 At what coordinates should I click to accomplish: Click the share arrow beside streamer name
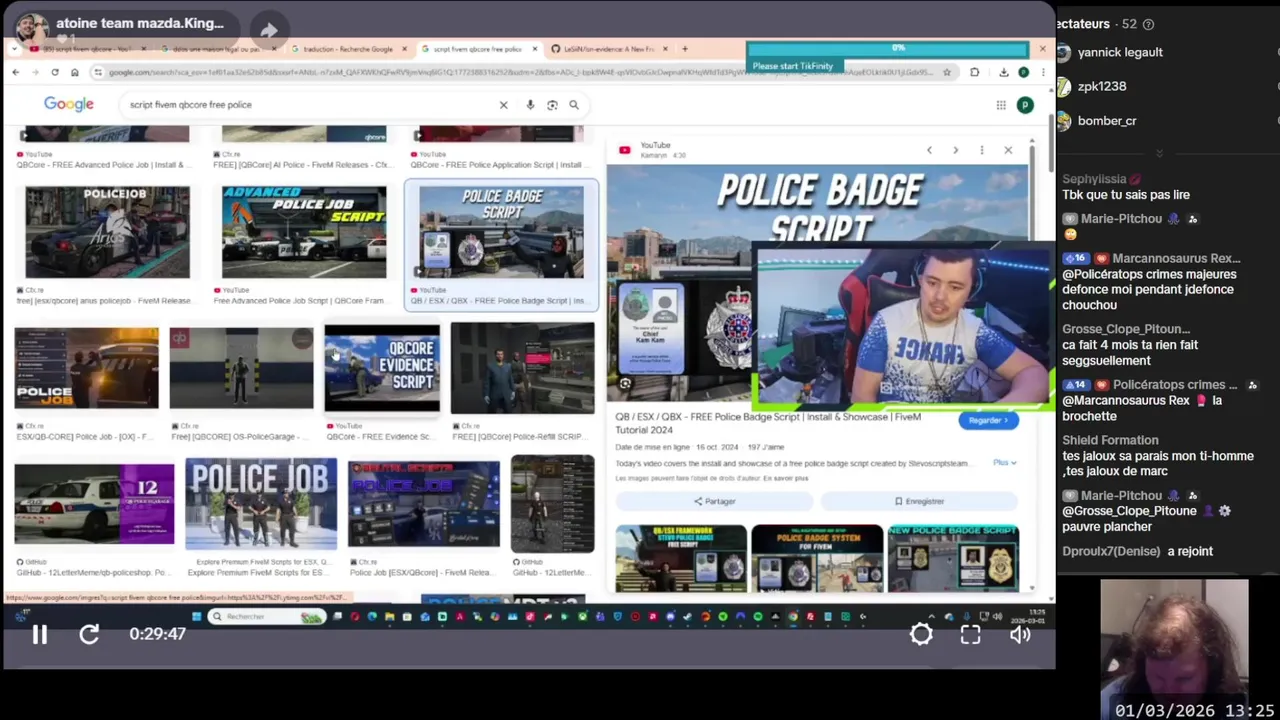coord(268,30)
